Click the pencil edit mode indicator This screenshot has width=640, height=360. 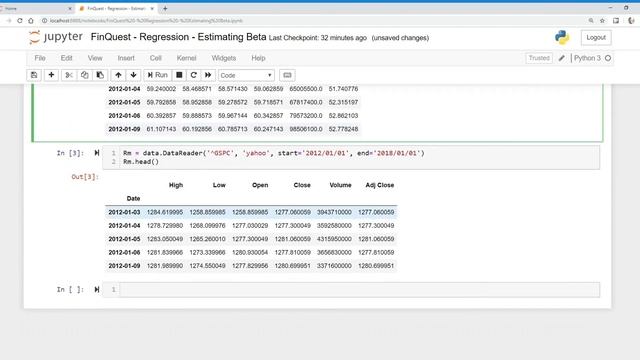[562, 58]
